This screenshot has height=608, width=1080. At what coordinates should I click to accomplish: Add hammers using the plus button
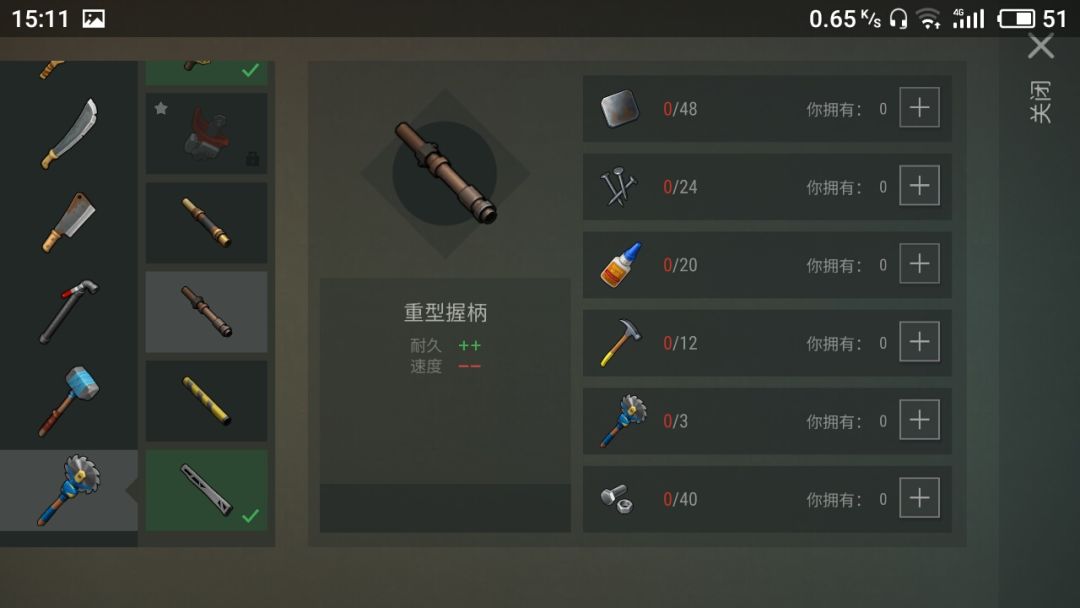[x=920, y=342]
